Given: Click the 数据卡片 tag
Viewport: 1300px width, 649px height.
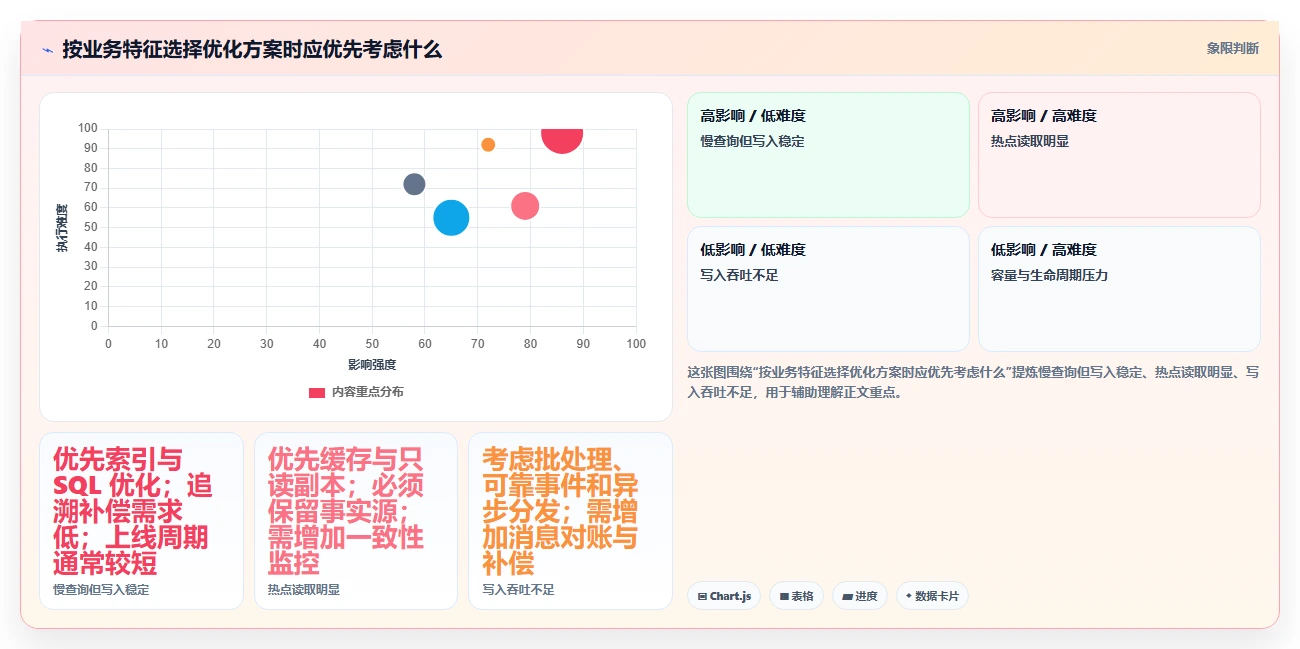Looking at the screenshot, I should (x=932, y=596).
